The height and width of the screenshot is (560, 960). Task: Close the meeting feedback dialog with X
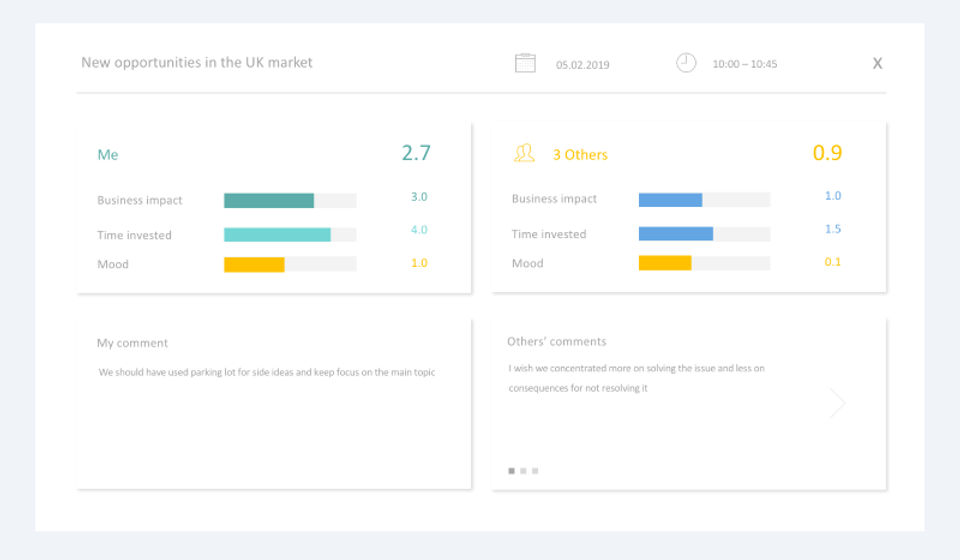click(x=877, y=63)
